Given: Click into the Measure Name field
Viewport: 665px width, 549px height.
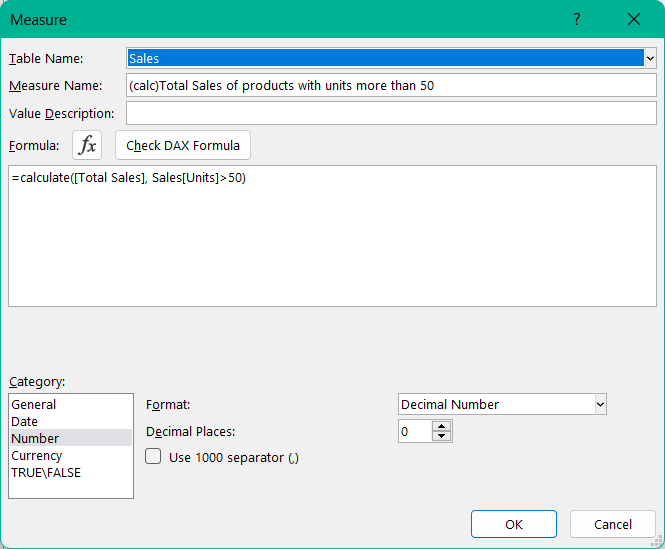Looking at the screenshot, I should (391, 86).
